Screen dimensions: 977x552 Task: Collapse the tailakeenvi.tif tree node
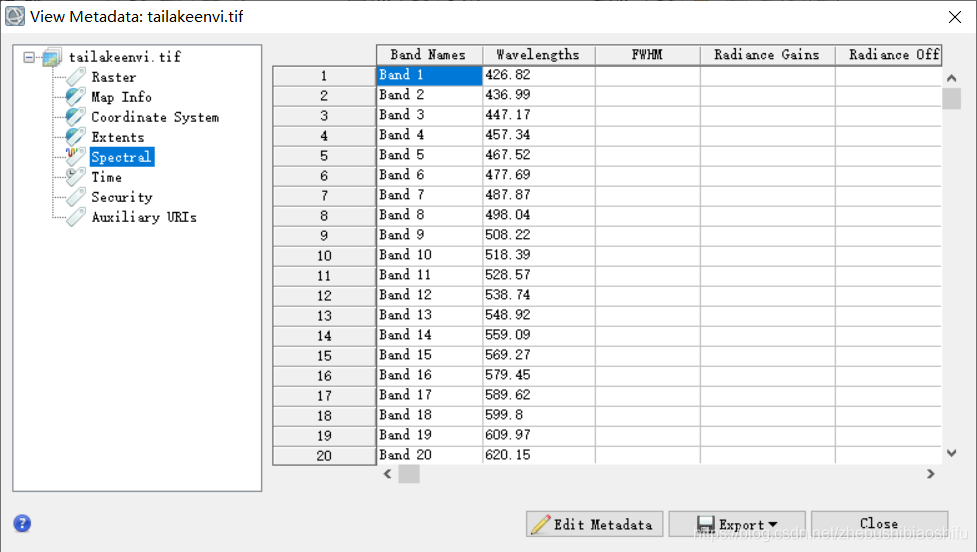[29, 57]
